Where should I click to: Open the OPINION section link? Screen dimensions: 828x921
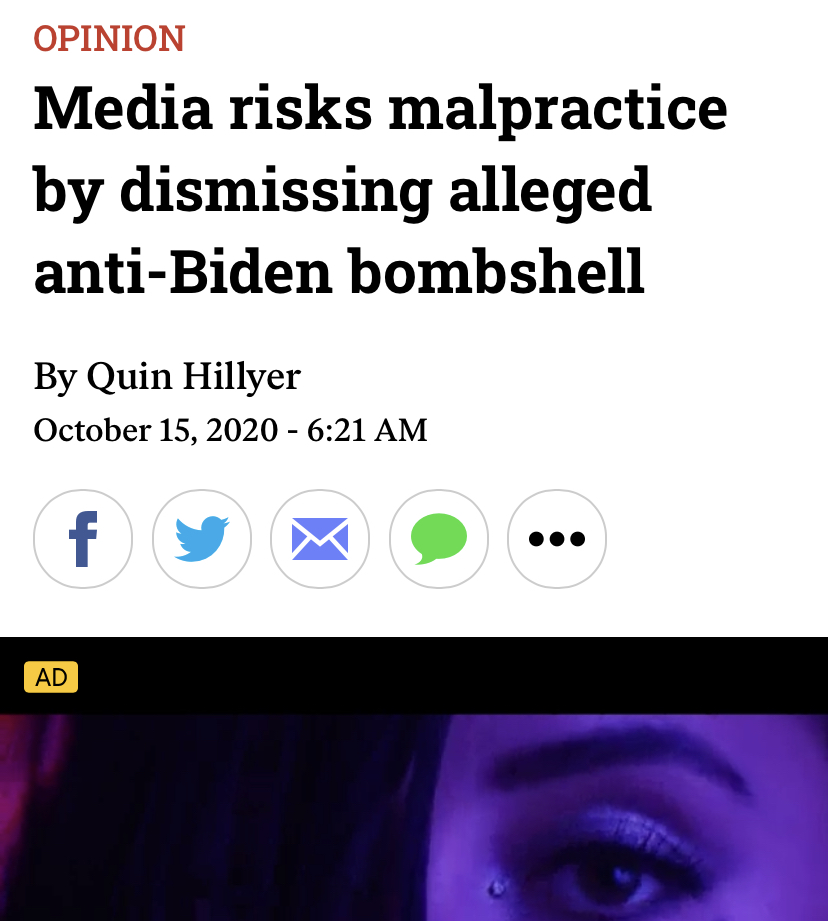pyautogui.click(x=109, y=39)
